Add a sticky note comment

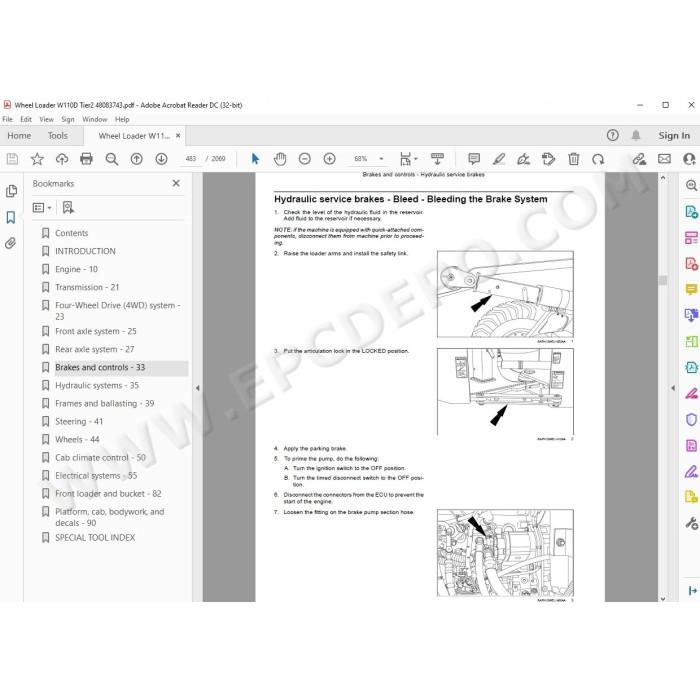[474, 158]
